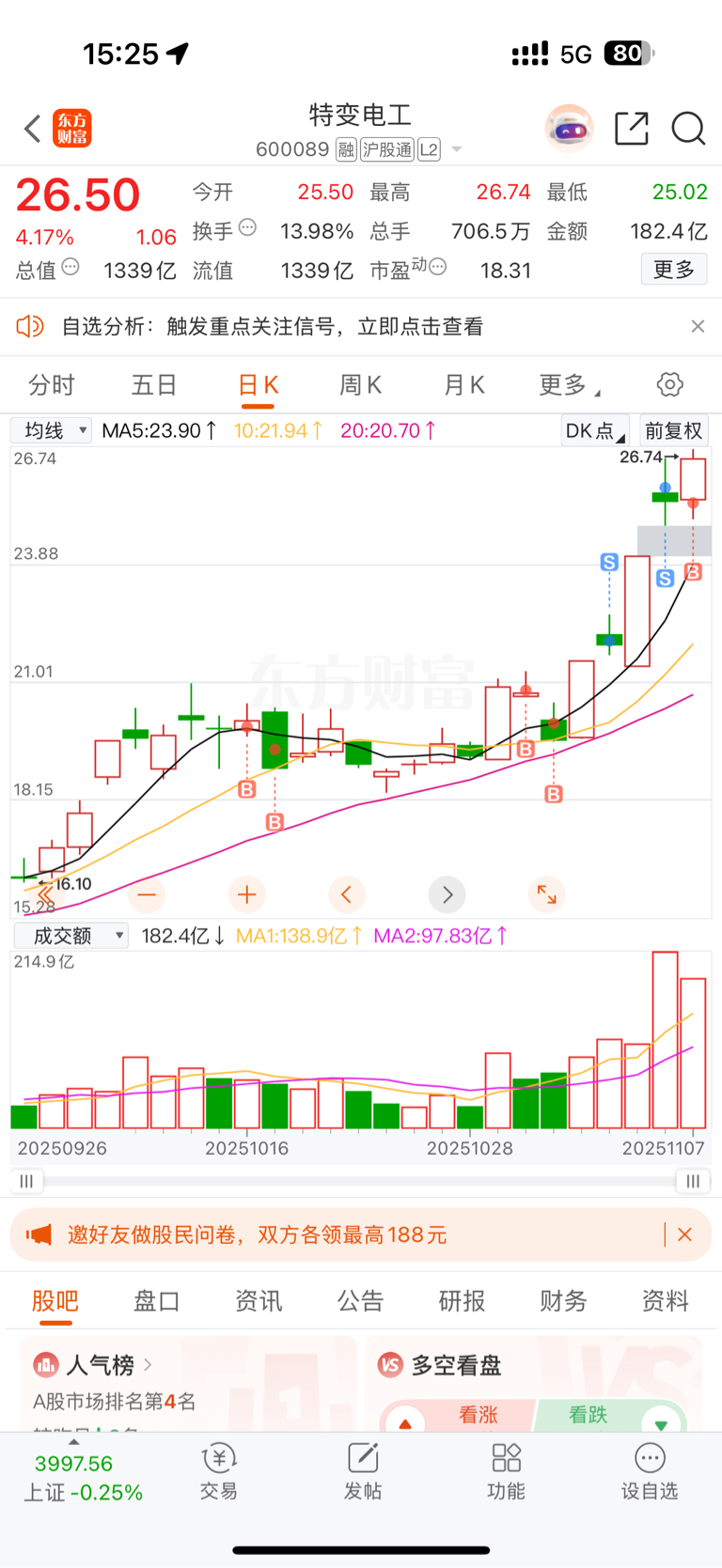Tap the info icon next to 换手
This screenshot has width=722, height=1568.
pos(247,227)
